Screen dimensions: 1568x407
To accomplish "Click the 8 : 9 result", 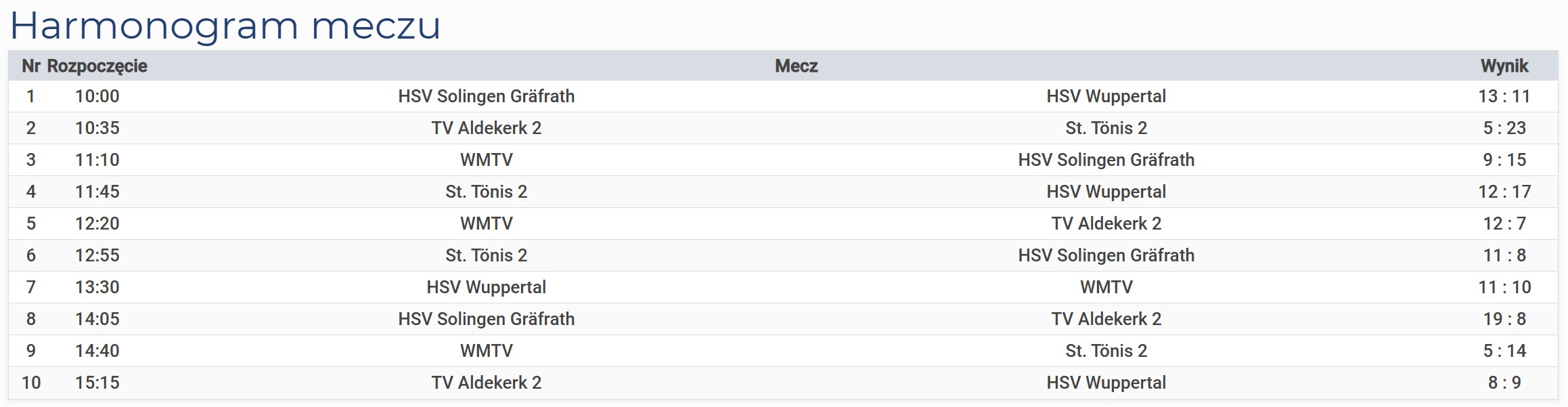I will coord(1504,383).
